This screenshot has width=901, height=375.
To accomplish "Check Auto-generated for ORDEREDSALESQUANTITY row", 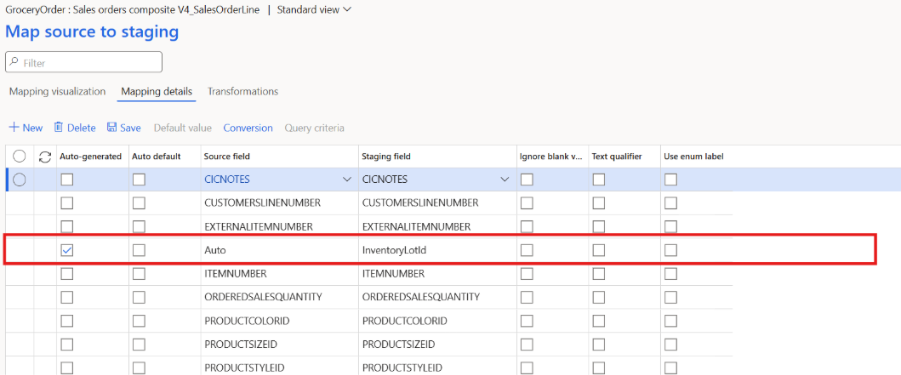I will point(67,297).
